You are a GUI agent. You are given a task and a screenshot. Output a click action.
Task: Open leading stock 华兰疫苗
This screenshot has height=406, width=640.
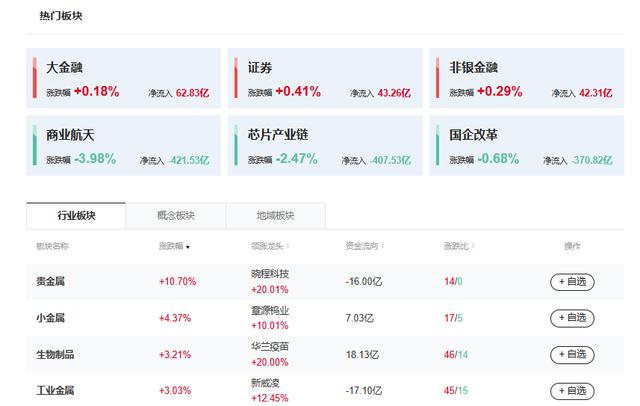pos(270,347)
